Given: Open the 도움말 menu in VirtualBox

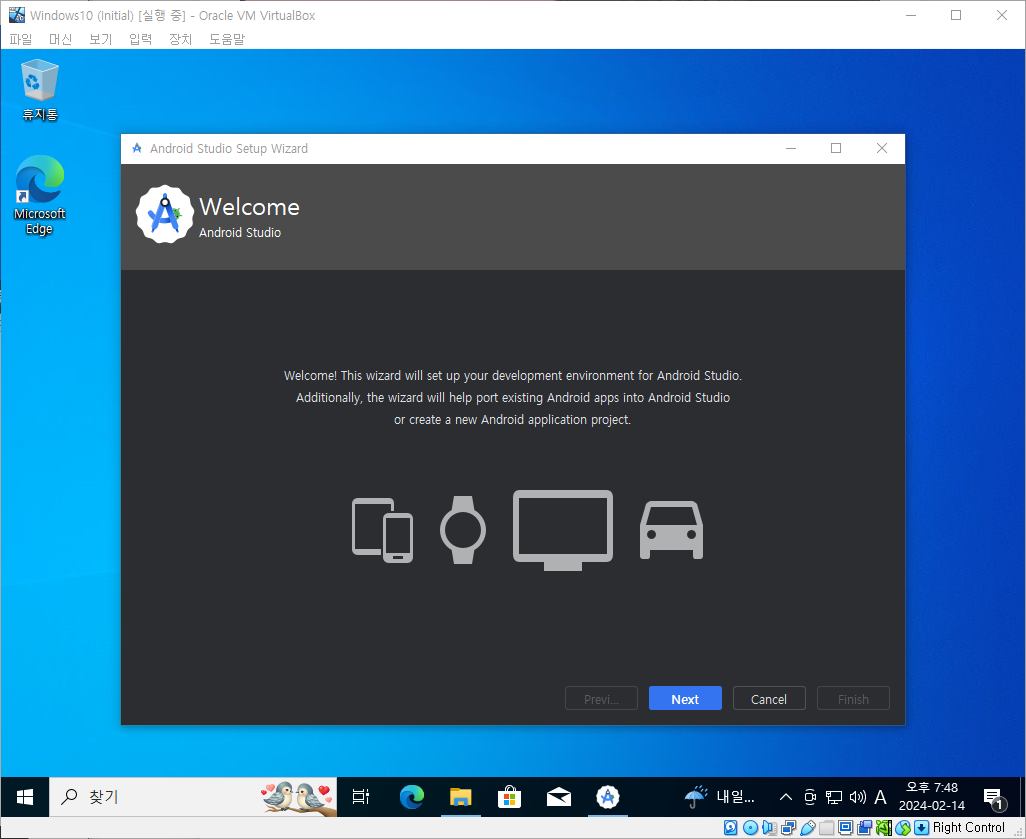Looking at the screenshot, I should pyautogui.click(x=227, y=39).
